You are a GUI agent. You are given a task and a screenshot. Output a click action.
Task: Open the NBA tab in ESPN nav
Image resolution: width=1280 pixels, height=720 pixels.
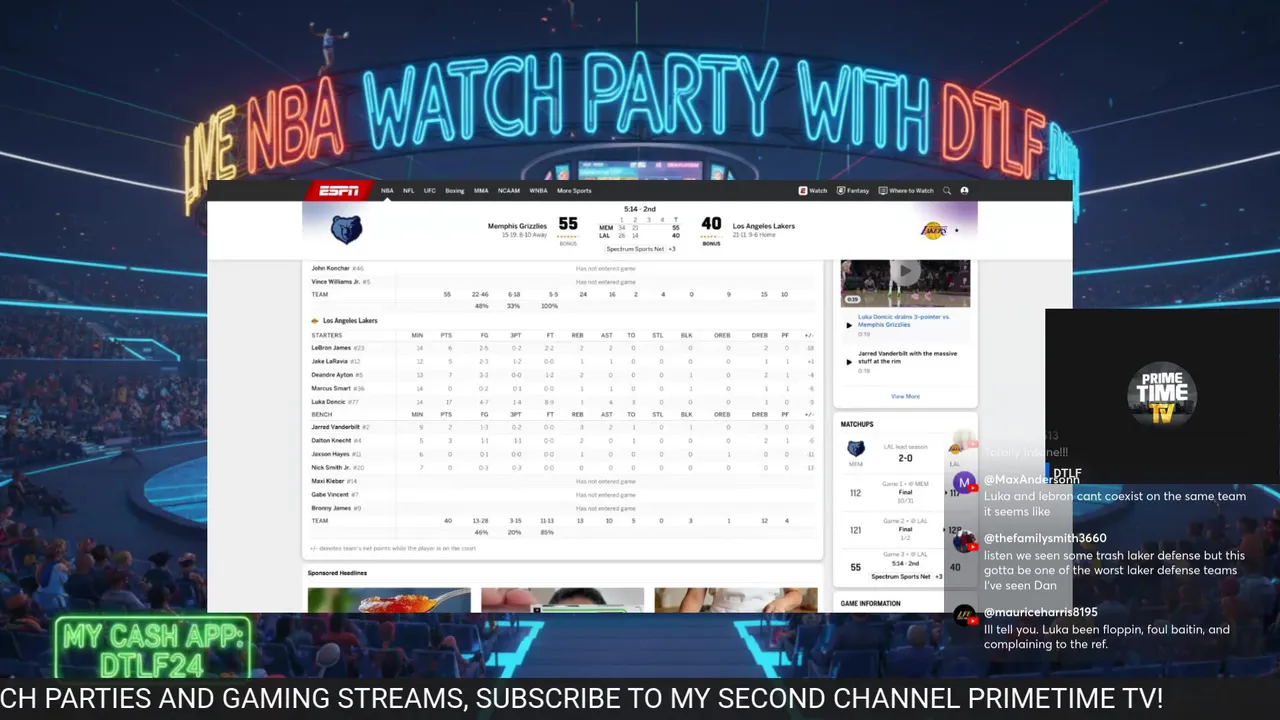(387, 190)
